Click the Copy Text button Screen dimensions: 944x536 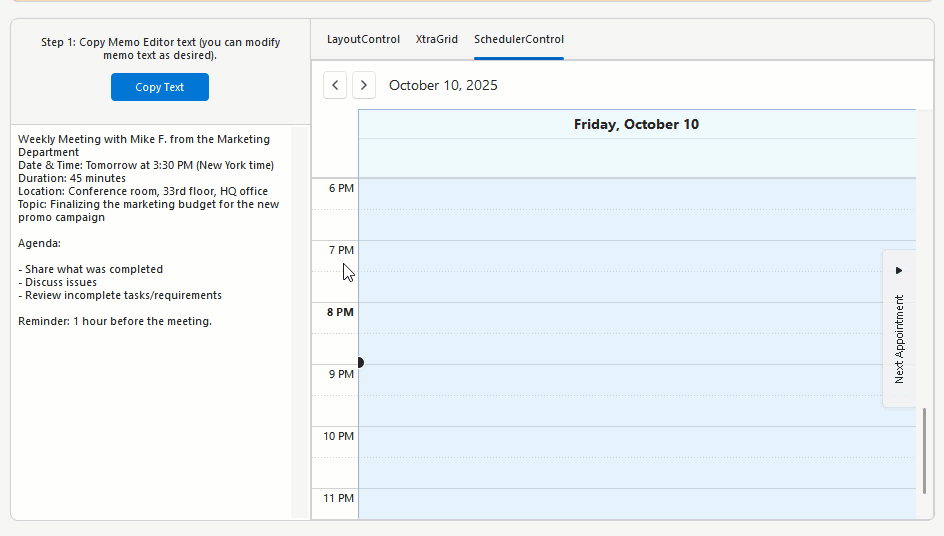pyautogui.click(x=160, y=87)
